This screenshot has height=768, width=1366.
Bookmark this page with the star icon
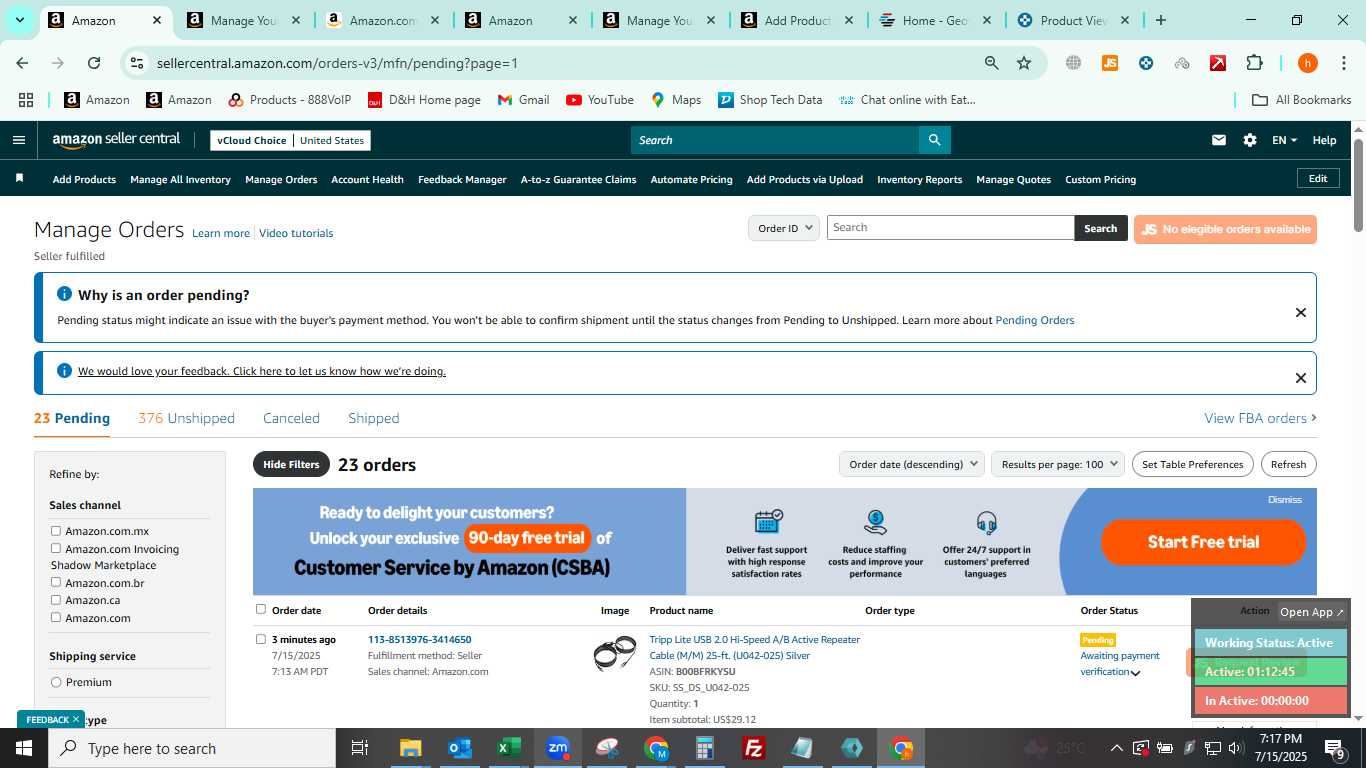1024,63
